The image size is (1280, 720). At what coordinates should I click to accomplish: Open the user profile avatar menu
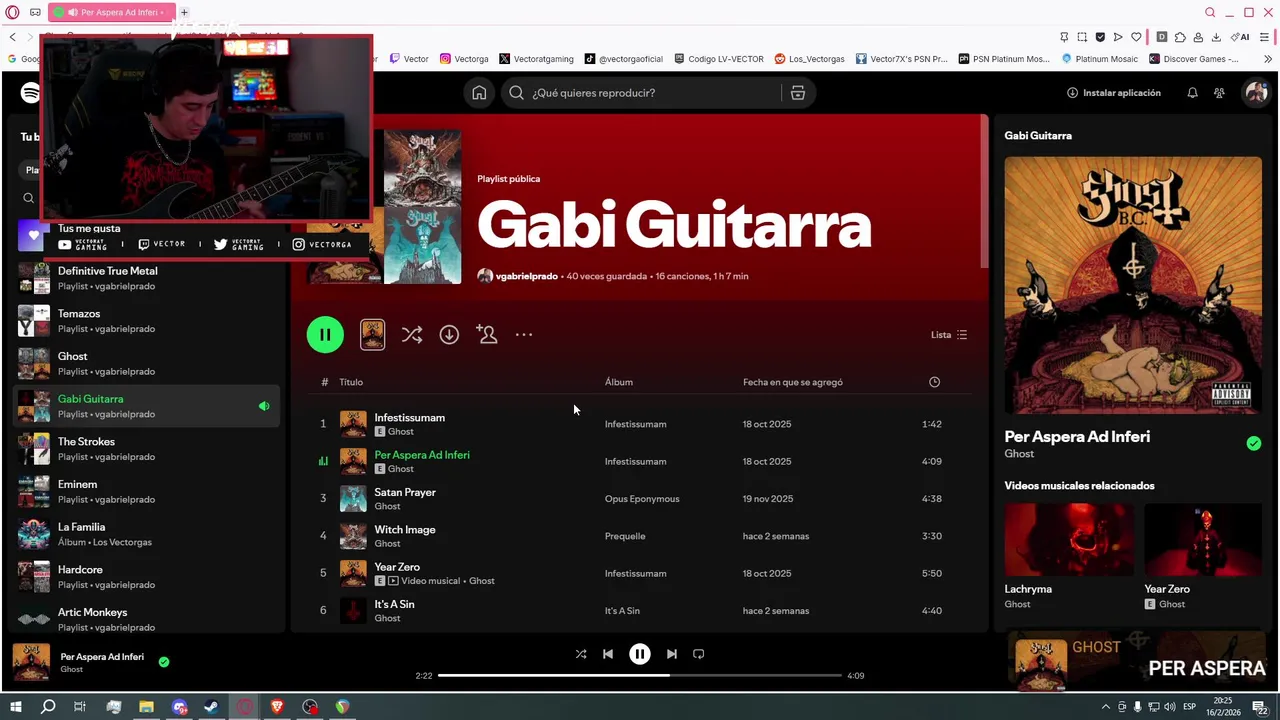point(1255,93)
